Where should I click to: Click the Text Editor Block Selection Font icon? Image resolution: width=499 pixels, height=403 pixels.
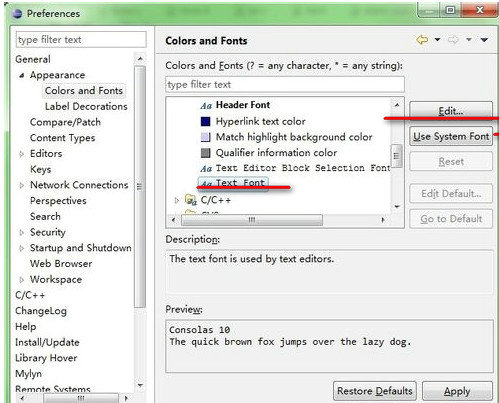(x=206, y=168)
